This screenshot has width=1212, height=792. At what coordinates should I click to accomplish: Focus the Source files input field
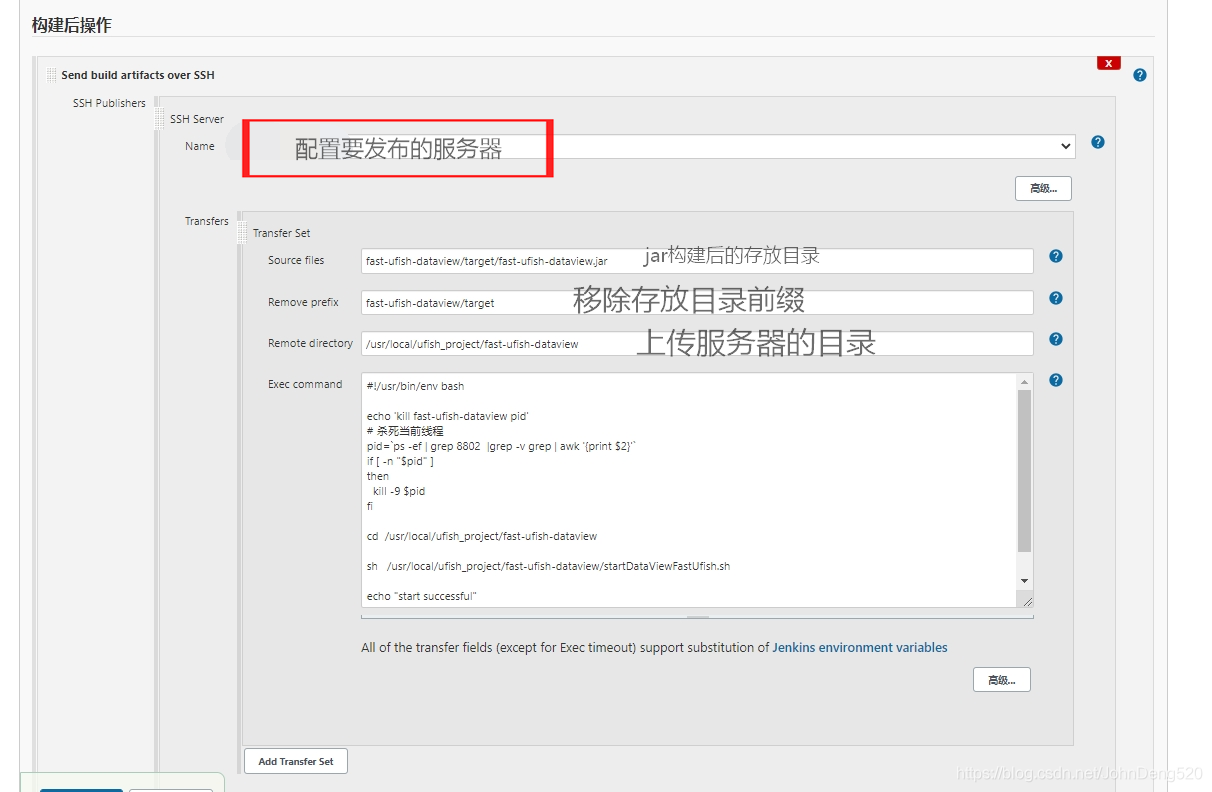point(697,261)
